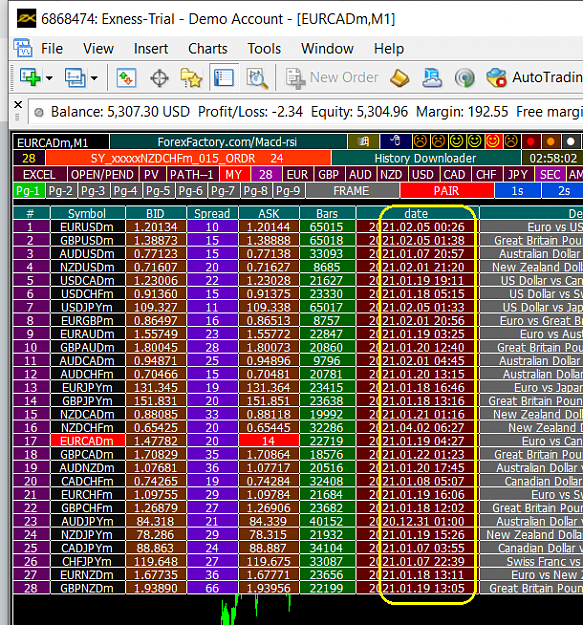The image size is (583, 625).
Task: Open the Strategy Tester magnifier icon
Action: [x=257, y=77]
